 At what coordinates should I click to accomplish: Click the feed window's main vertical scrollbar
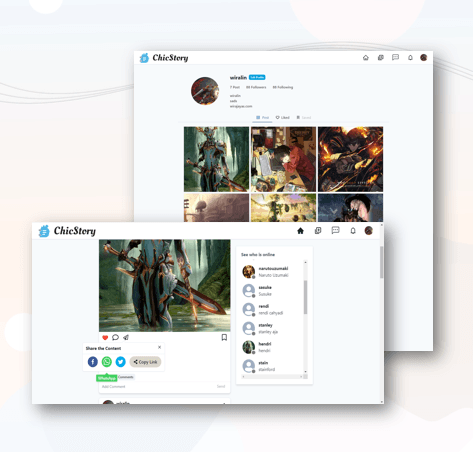click(x=382, y=262)
